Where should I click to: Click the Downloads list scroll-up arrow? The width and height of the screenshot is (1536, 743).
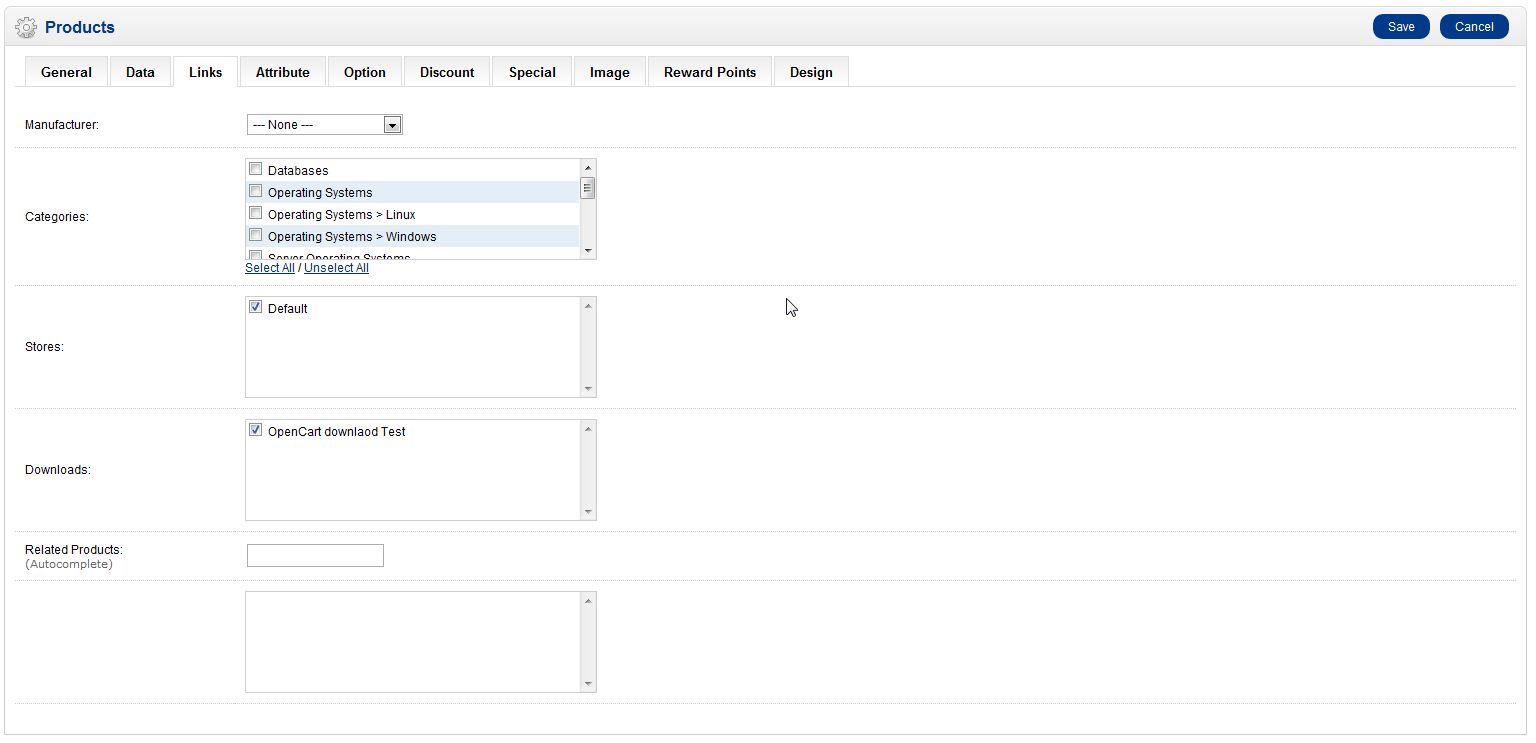[588, 429]
